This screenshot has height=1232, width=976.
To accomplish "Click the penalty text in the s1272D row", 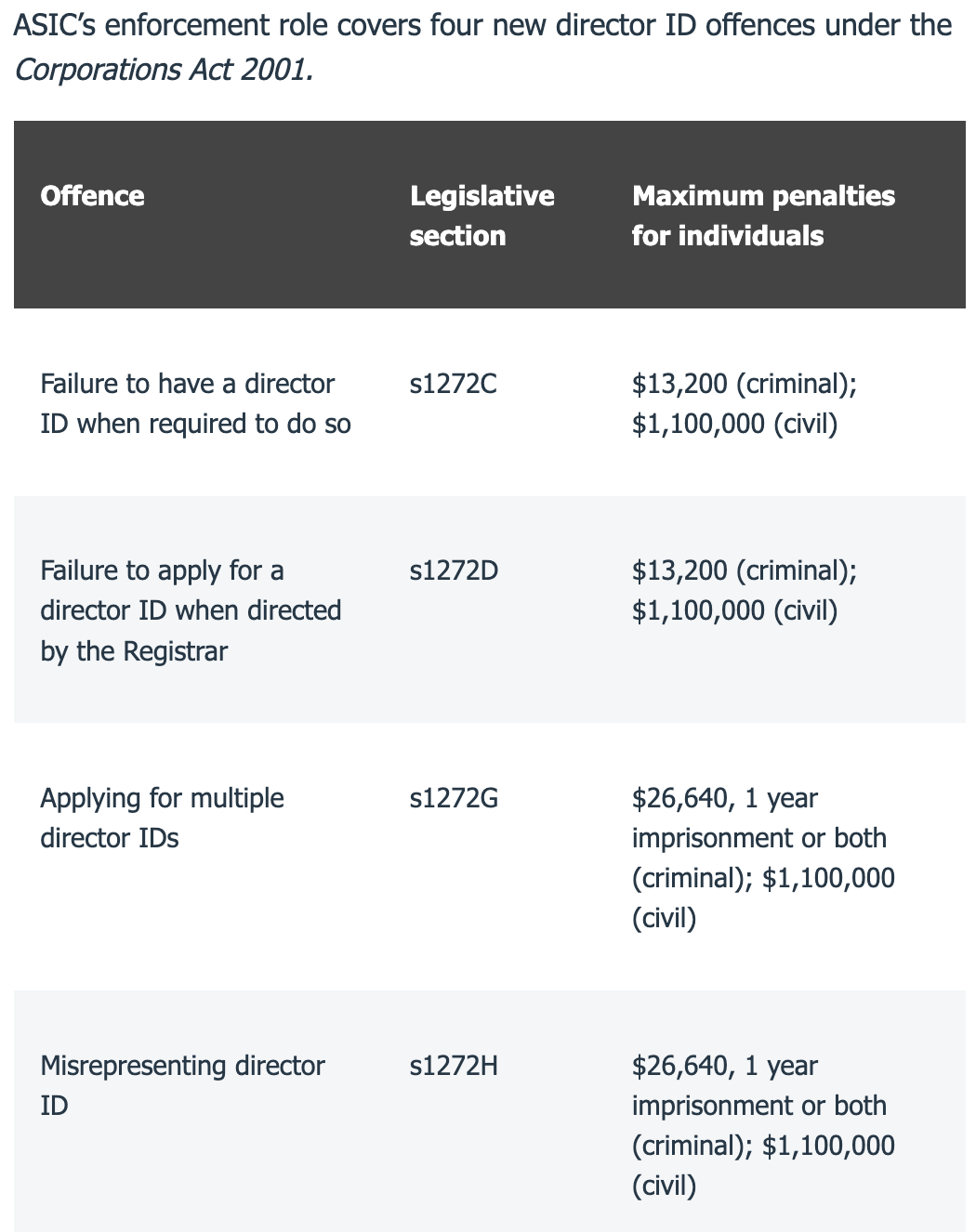I will coord(744,590).
